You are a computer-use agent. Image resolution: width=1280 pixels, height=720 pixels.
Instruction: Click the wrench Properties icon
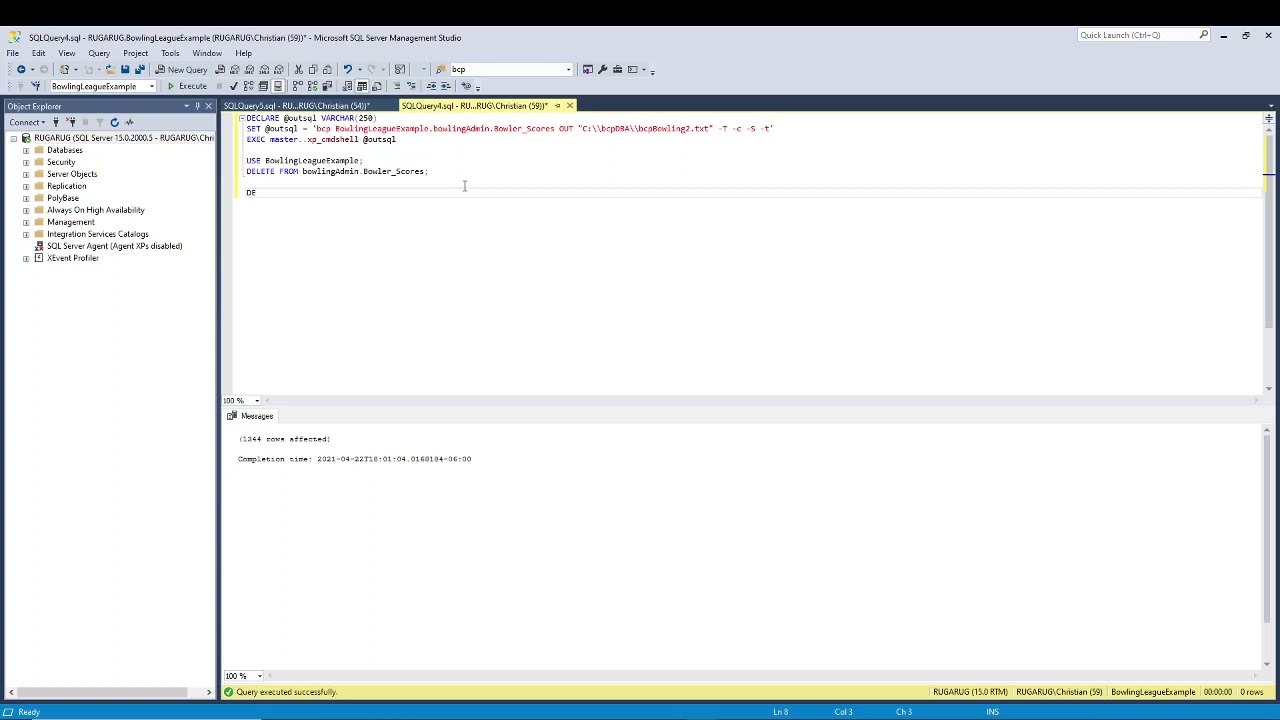(602, 69)
